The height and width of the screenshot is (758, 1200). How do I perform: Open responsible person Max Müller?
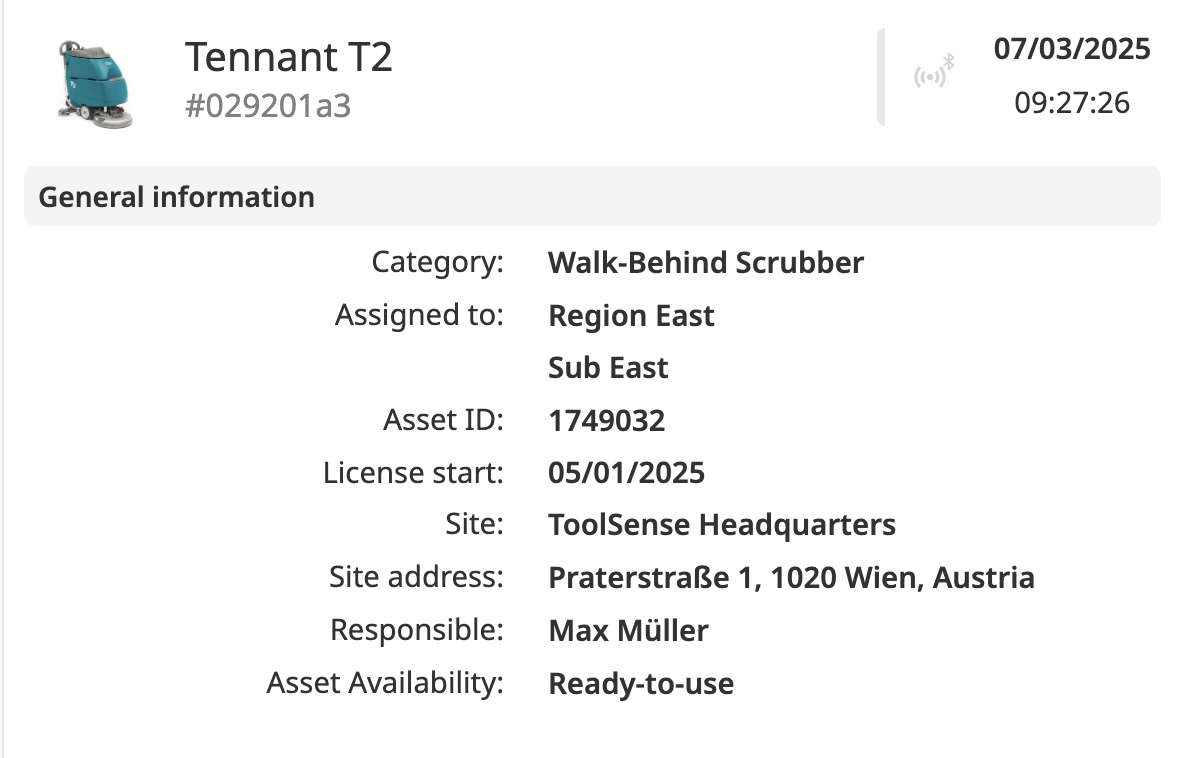[628, 631]
